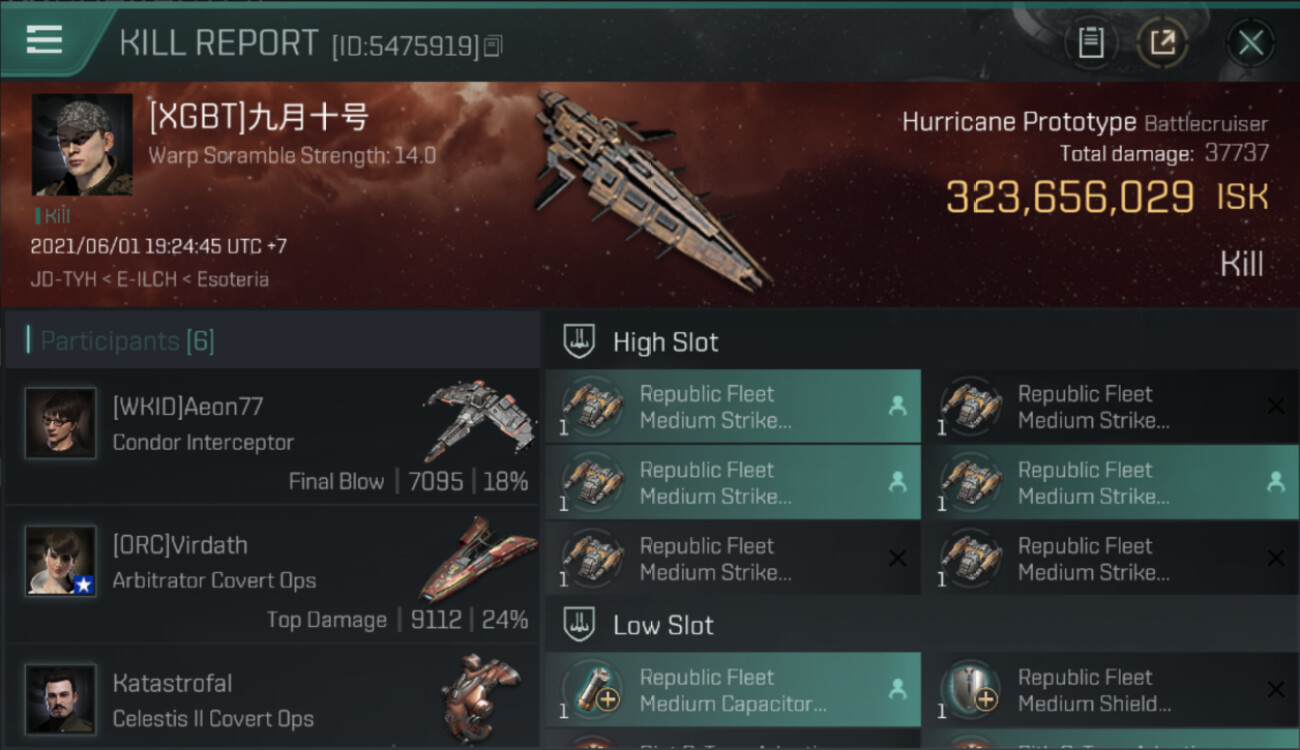Screen dimensions: 1300x750
Task: Collapse the High Slot section header
Action: click(x=665, y=342)
